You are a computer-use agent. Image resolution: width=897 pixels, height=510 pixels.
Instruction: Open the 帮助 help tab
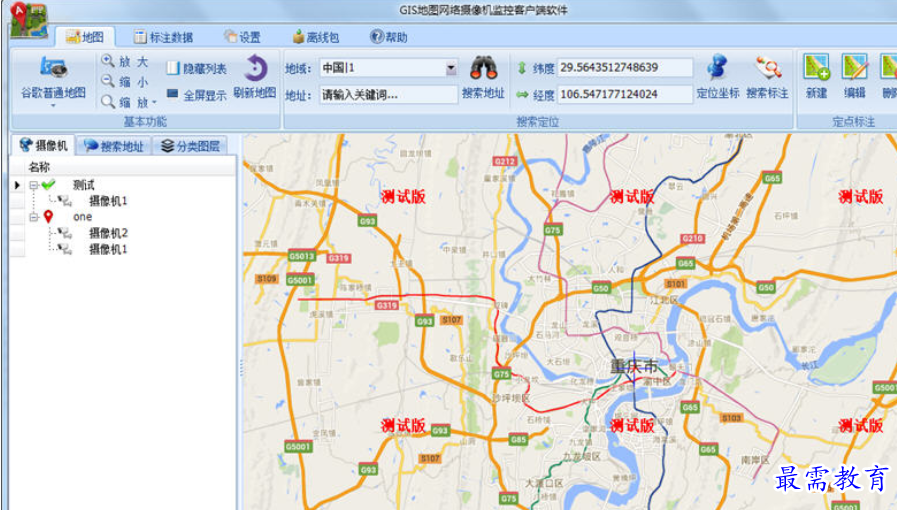(389, 37)
